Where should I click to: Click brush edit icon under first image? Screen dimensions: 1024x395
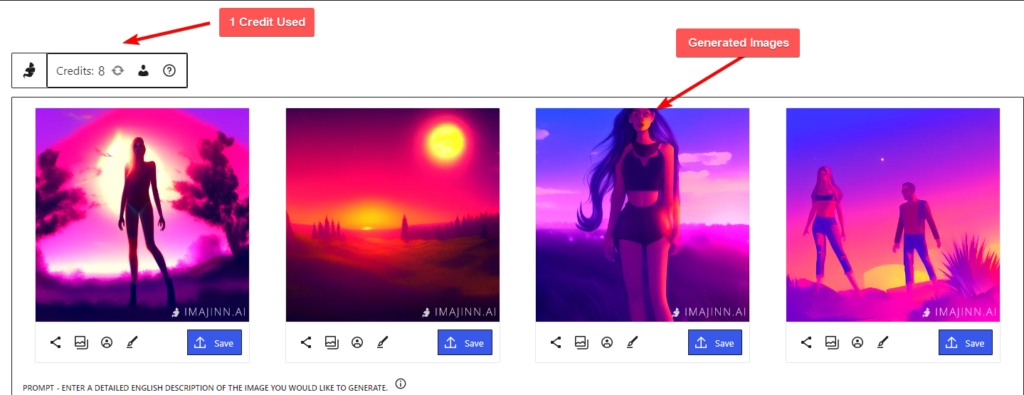(x=131, y=342)
